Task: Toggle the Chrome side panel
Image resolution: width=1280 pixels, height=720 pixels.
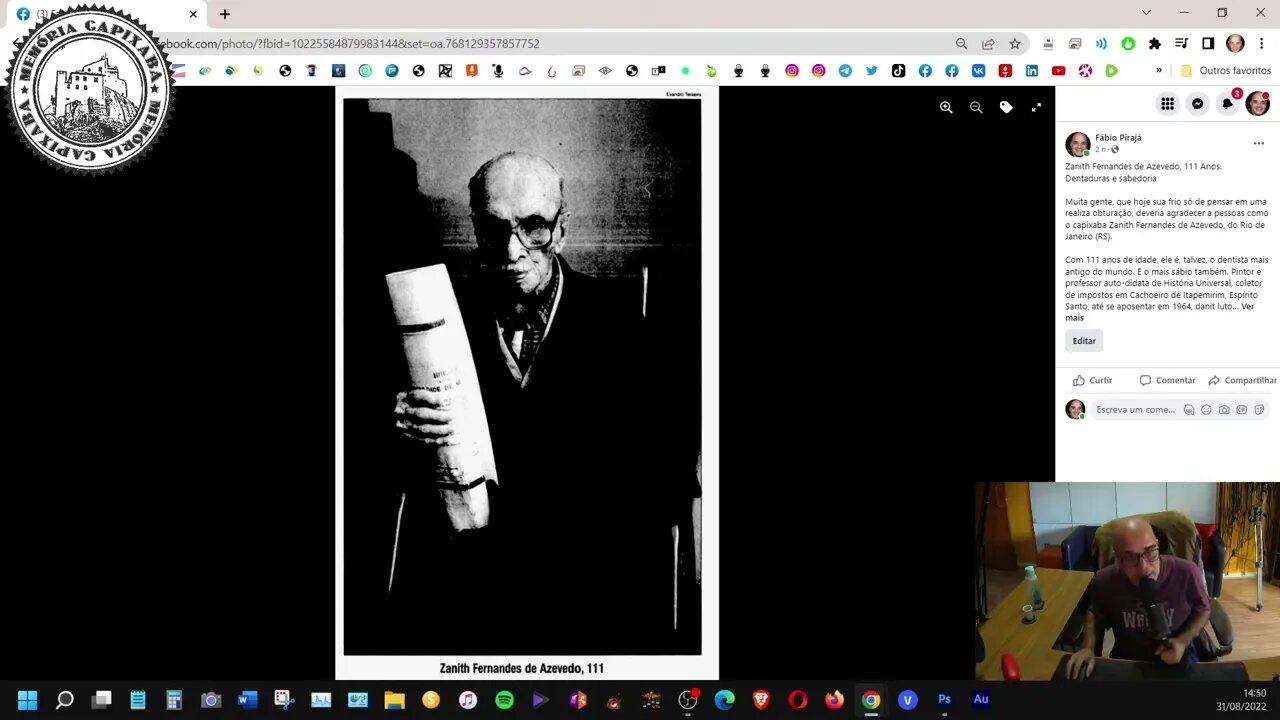Action: coord(1208,44)
